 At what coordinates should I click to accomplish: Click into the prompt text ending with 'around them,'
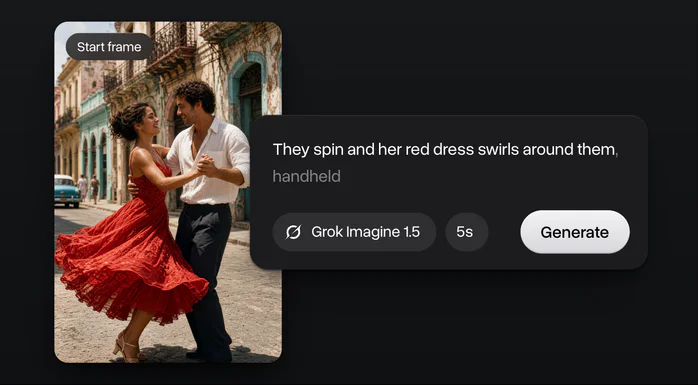(x=445, y=150)
